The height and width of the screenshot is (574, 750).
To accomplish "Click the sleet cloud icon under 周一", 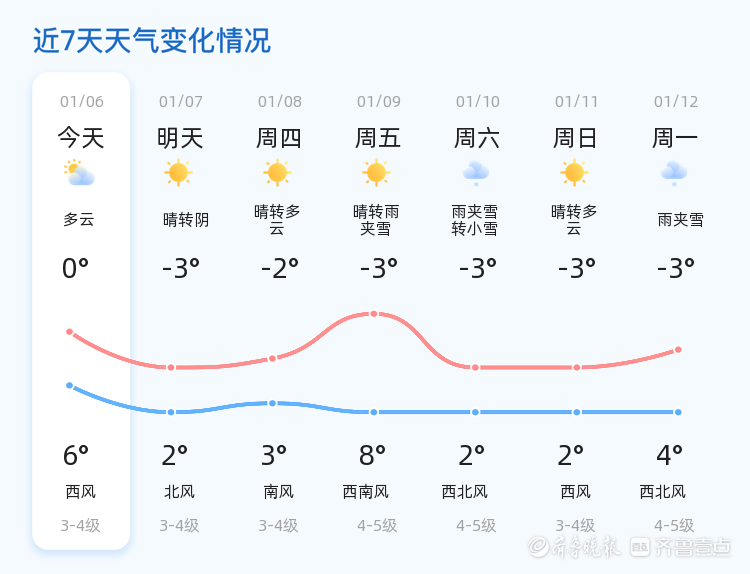I will point(674,173).
